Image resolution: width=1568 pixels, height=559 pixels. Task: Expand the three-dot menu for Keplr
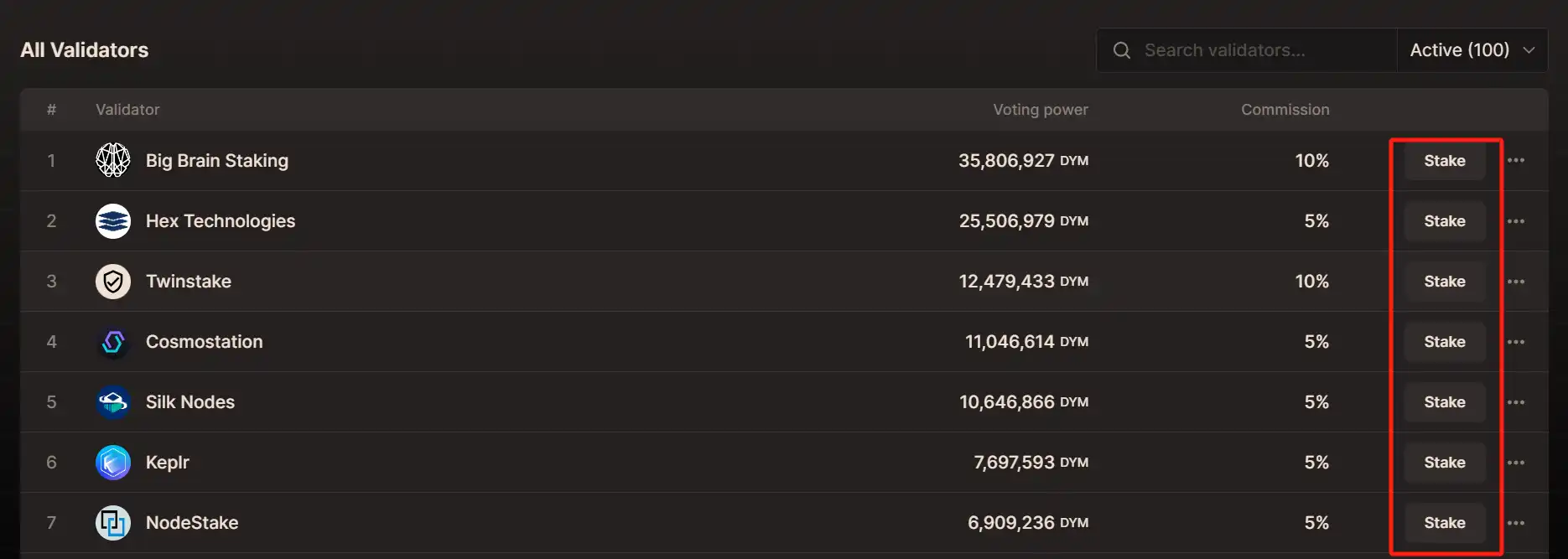click(1516, 463)
